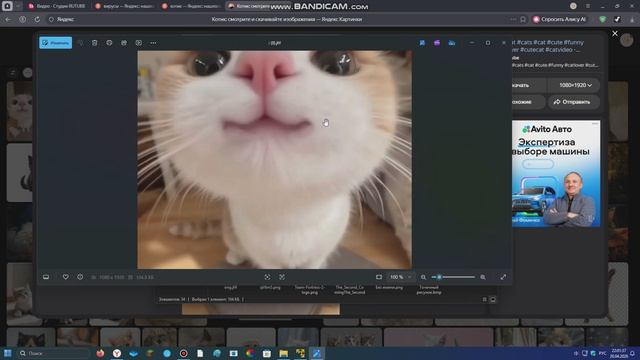
Task: Open File Explorer from the taskbar
Action: (283, 353)
